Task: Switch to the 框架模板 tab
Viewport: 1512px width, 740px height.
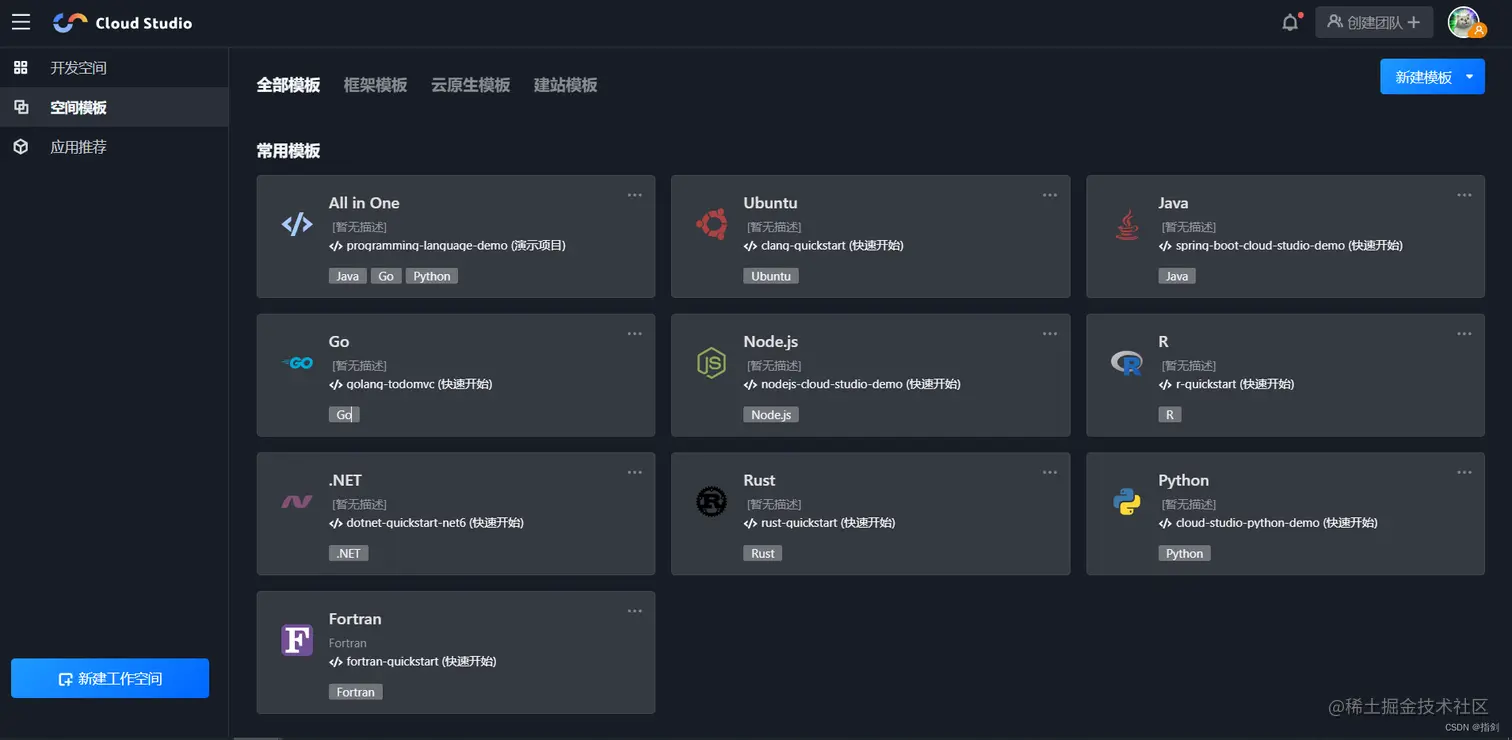Action: pyautogui.click(x=375, y=85)
